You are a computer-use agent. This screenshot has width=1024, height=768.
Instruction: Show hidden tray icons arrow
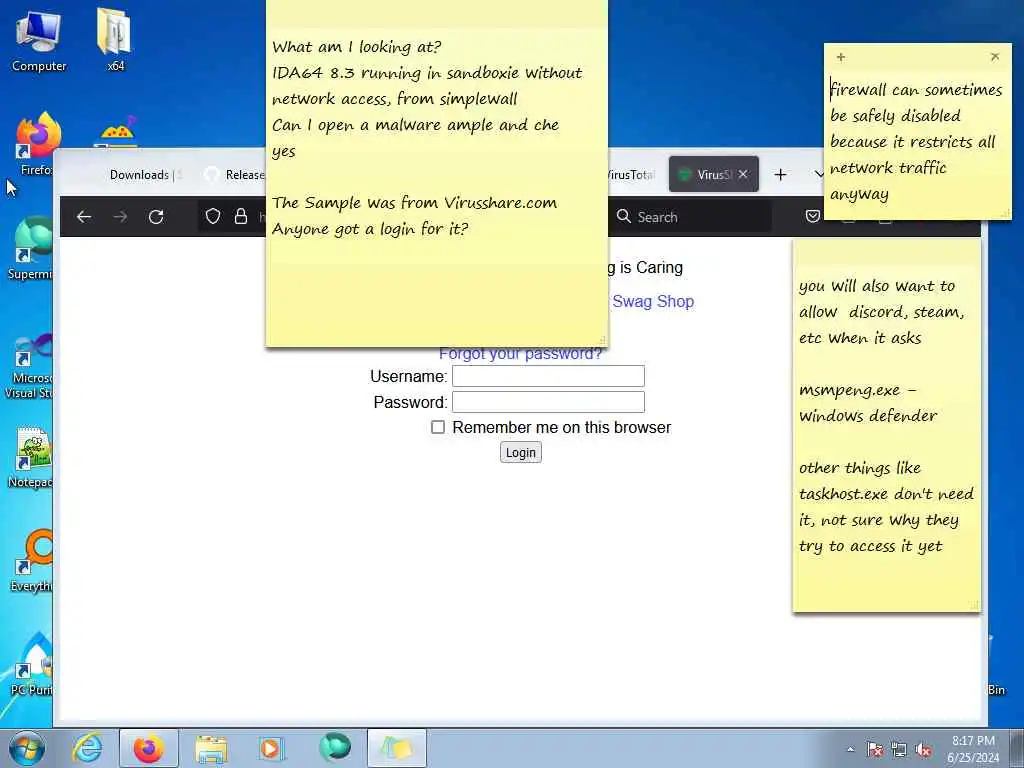850,750
